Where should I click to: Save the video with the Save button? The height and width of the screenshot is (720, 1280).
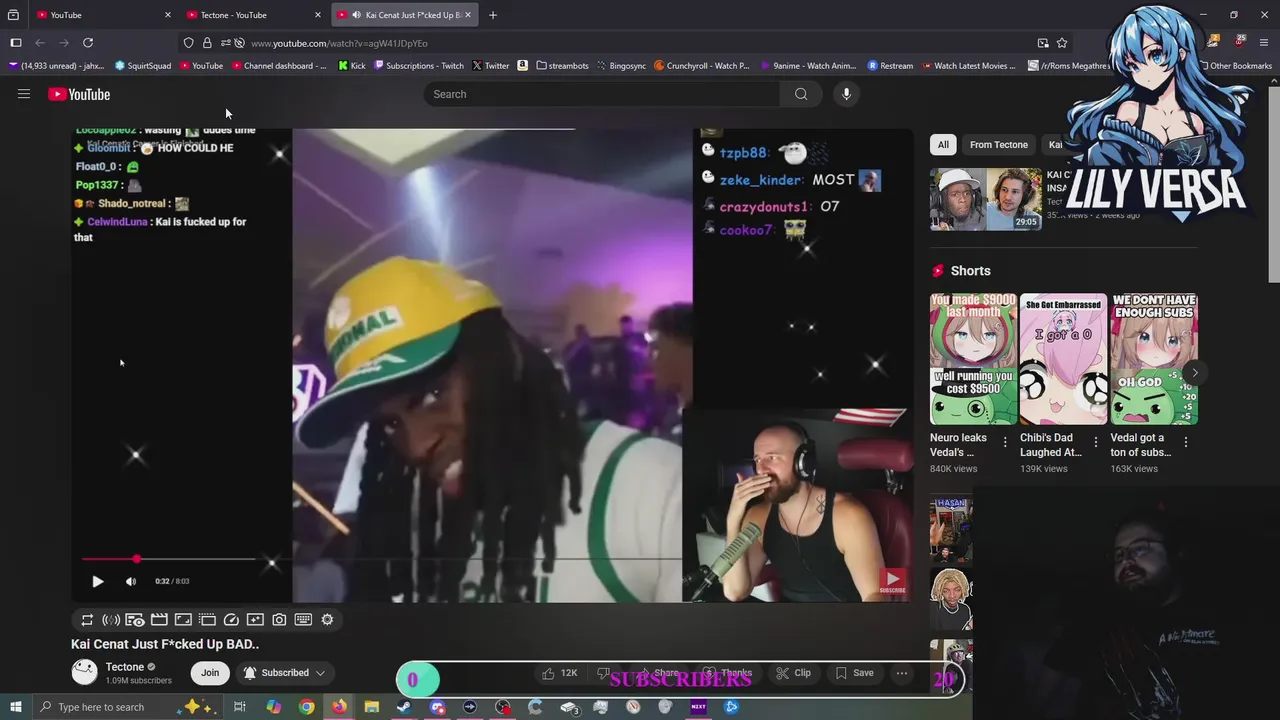tap(855, 673)
